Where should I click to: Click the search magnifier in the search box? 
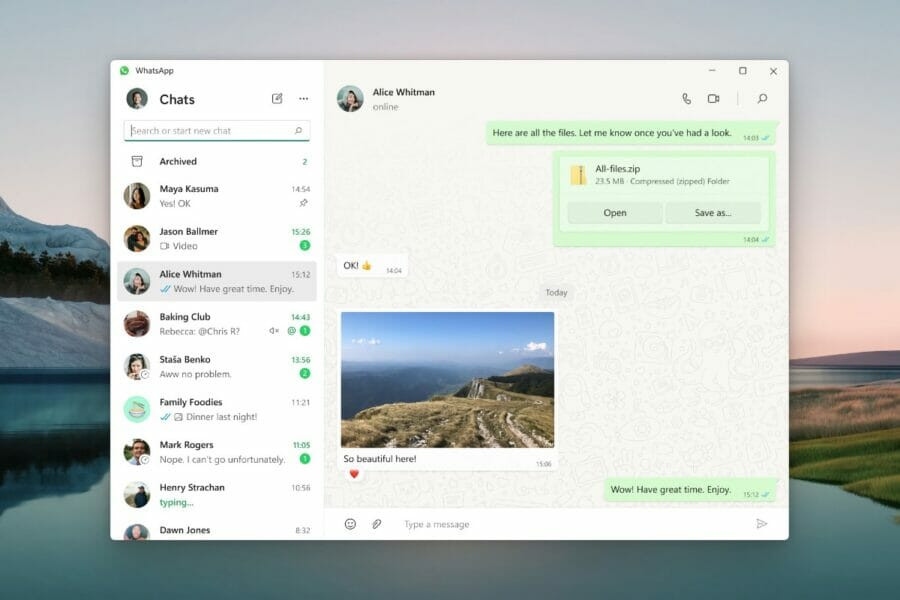(x=298, y=131)
